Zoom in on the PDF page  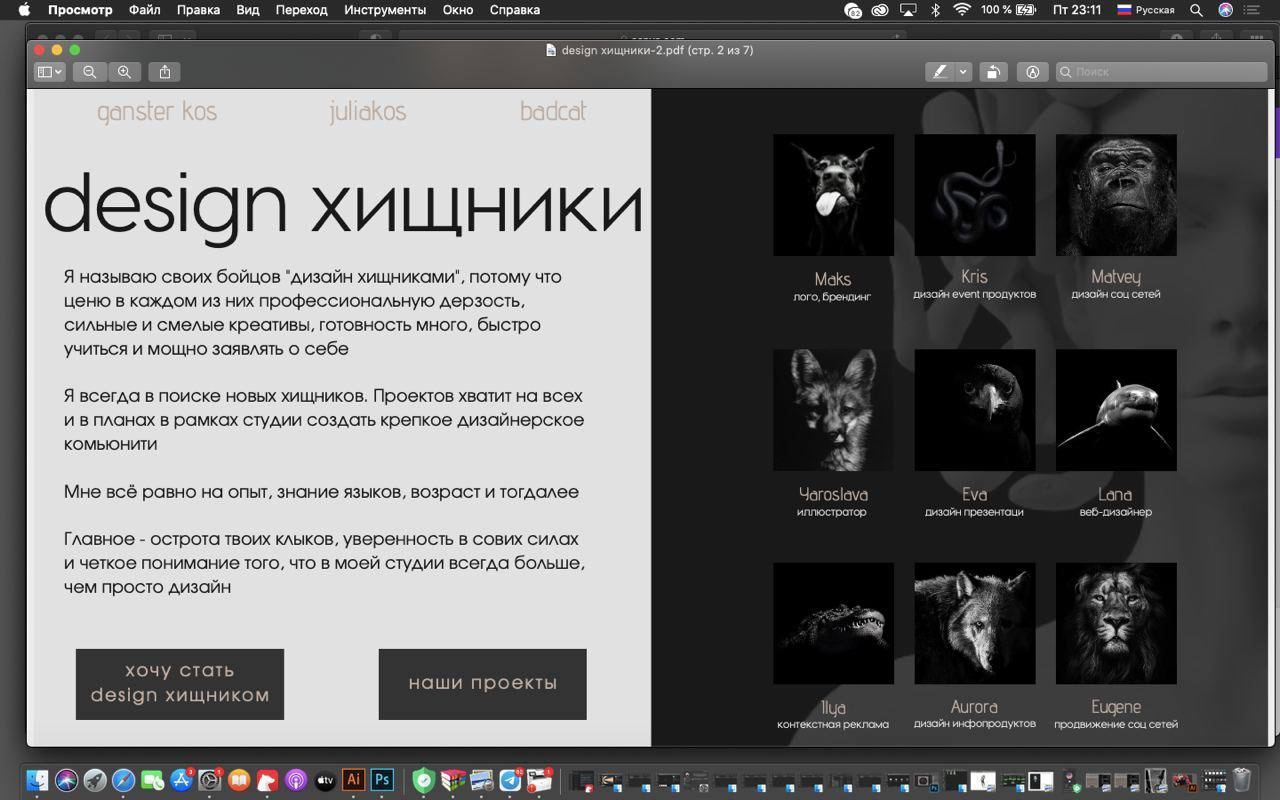(x=124, y=72)
